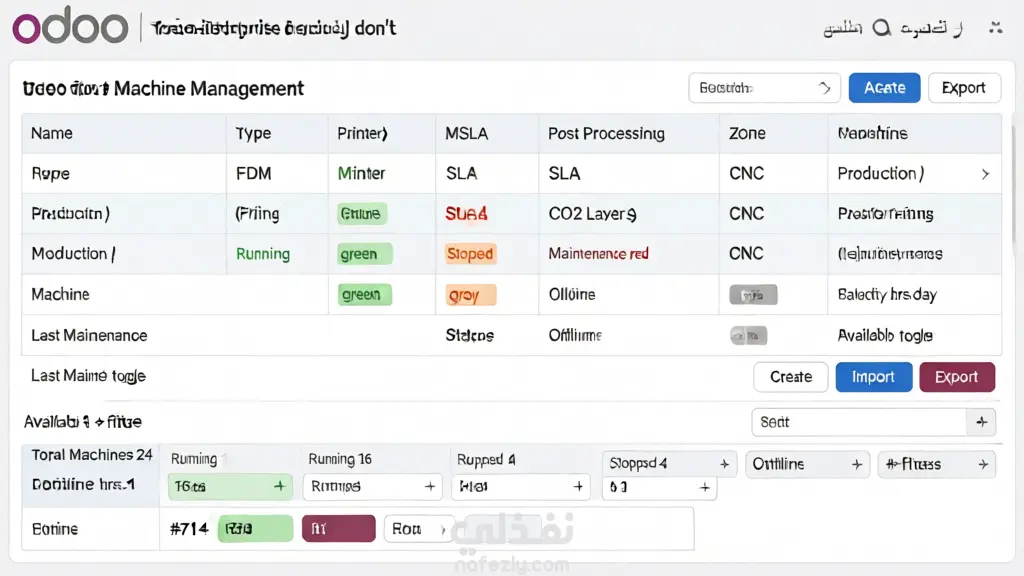Image resolution: width=1024 pixels, height=576 pixels.
Task: Click the plus icon on the rightmost filter box
Action: [x=983, y=464]
